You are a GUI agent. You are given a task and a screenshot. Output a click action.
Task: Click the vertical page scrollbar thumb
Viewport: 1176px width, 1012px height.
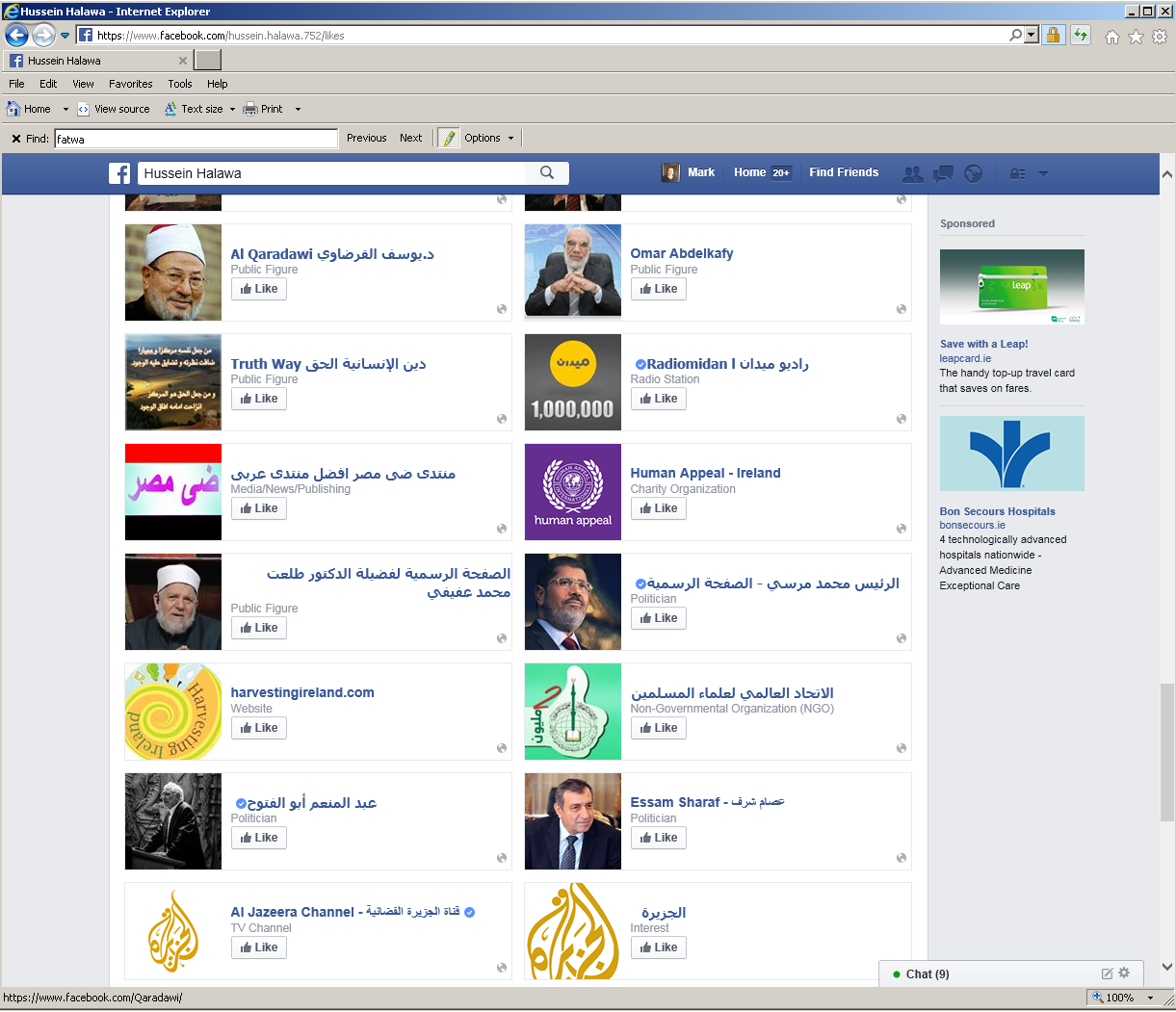(x=1167, y=751)
